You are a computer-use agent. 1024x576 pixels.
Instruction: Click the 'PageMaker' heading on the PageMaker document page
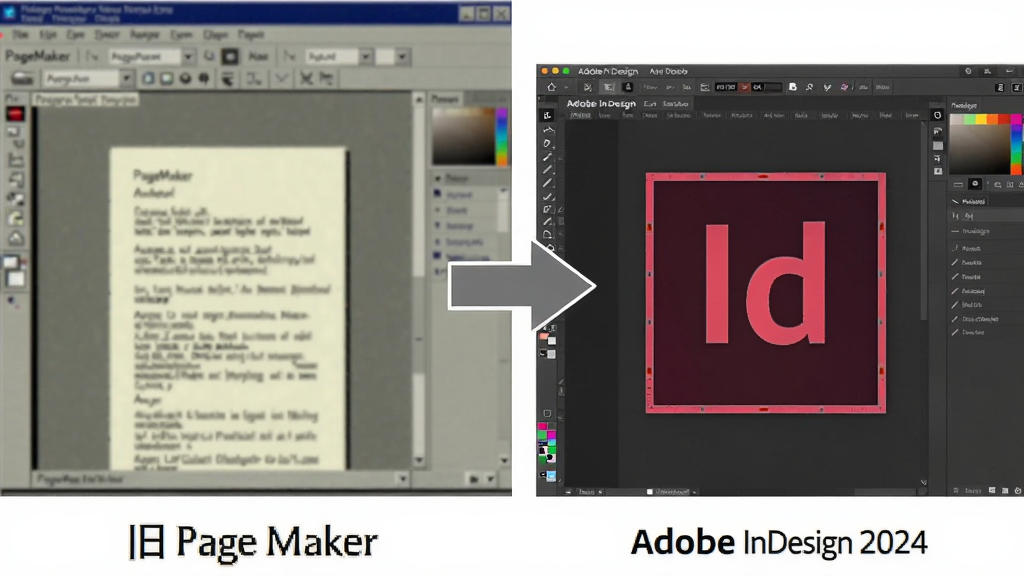163,175
